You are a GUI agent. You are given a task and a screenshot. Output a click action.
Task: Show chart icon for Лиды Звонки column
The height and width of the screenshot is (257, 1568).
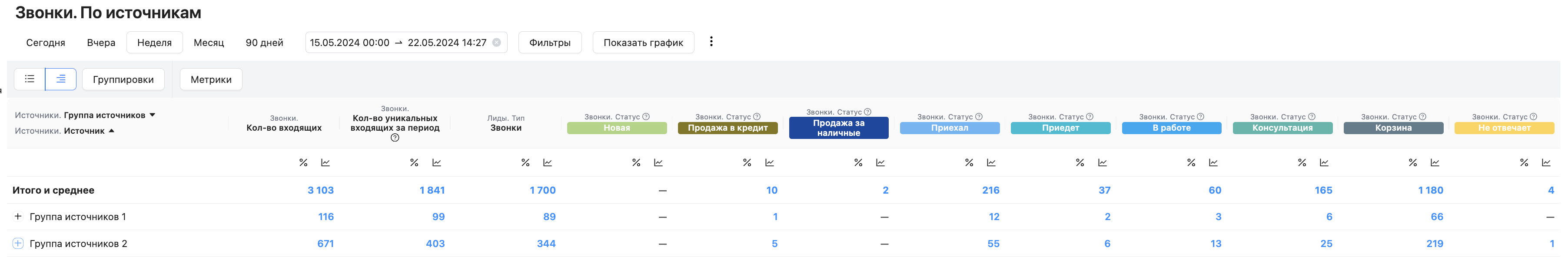pyautogui.click(x=547, y=162)
